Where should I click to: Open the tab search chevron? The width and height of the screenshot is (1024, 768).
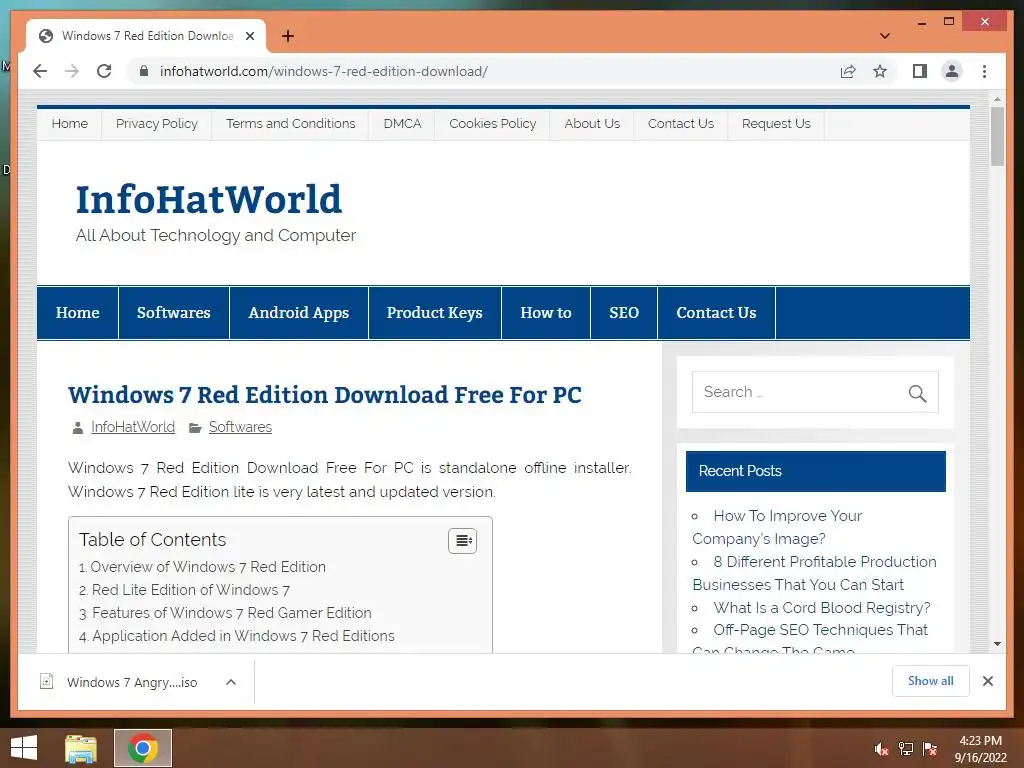coord(885,36)
